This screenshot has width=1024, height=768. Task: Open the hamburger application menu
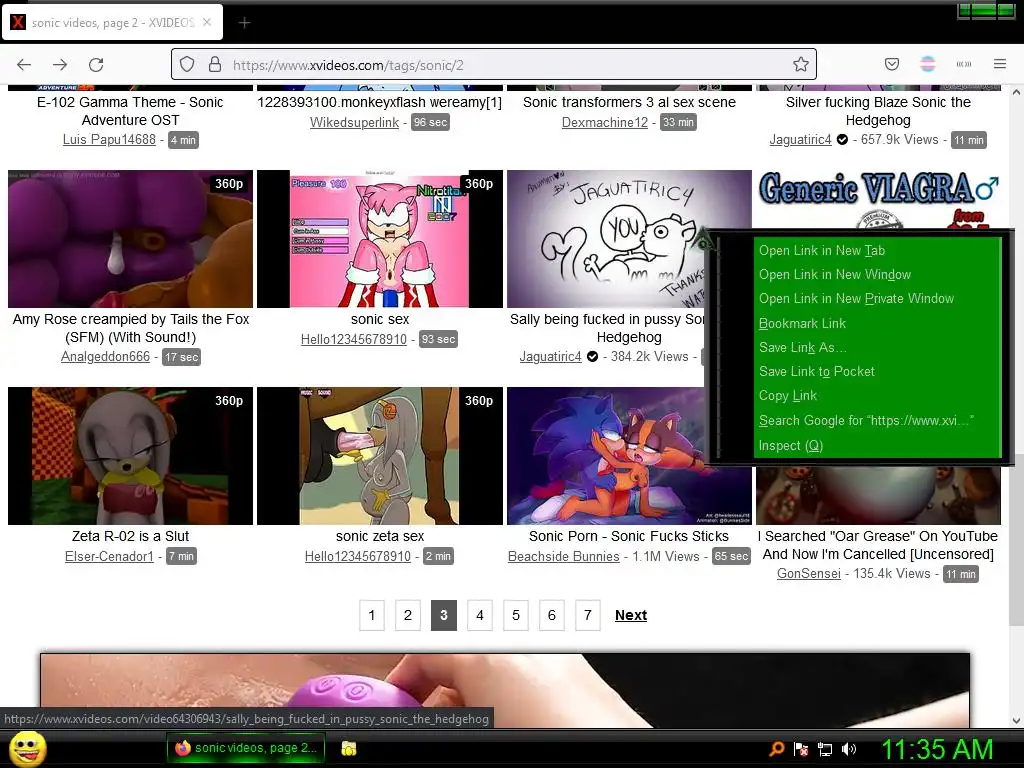tap(1000, 64)
